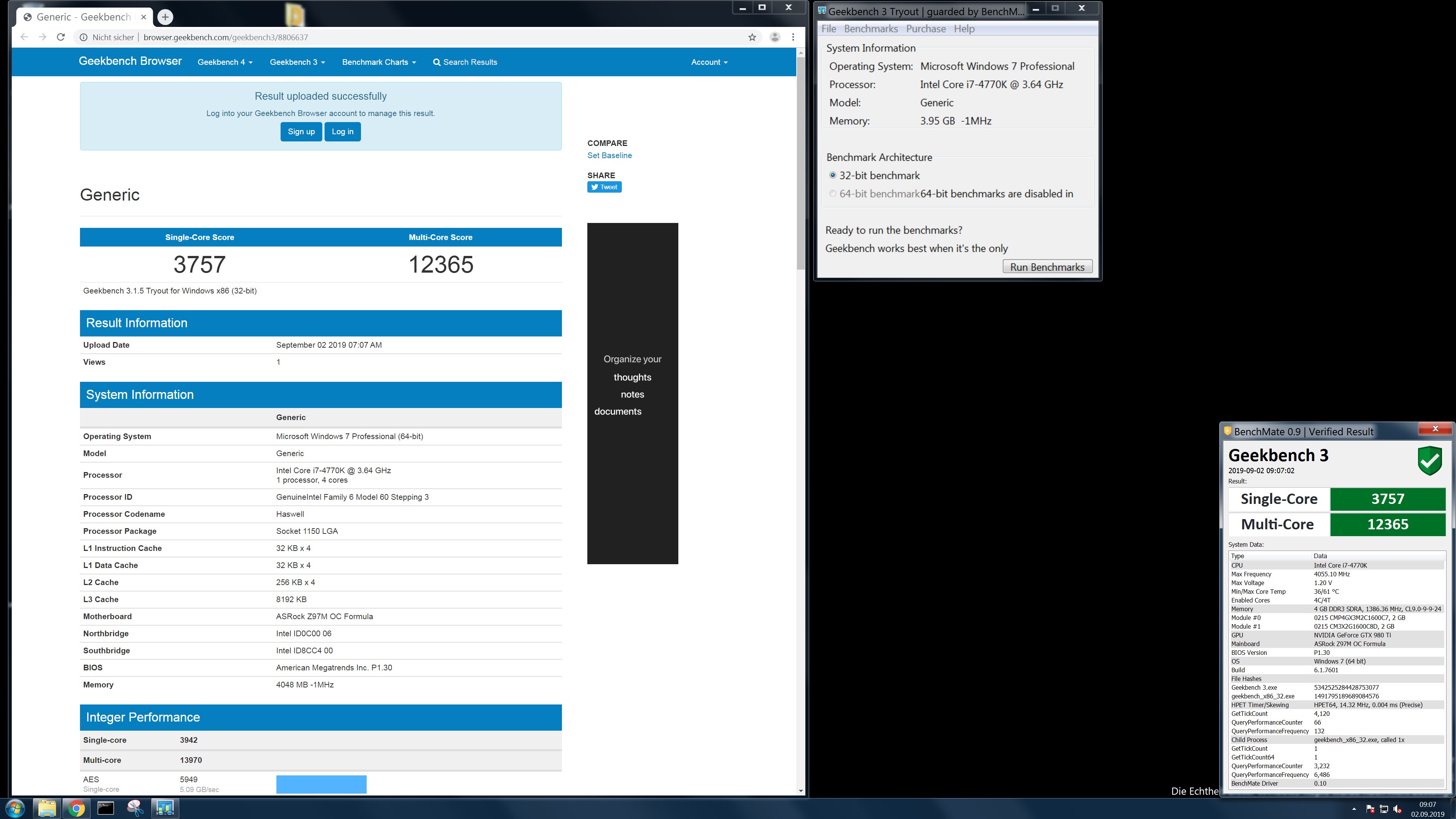
Task: Click Processor Codename Haswell row
Action: (x=320, y=515)
